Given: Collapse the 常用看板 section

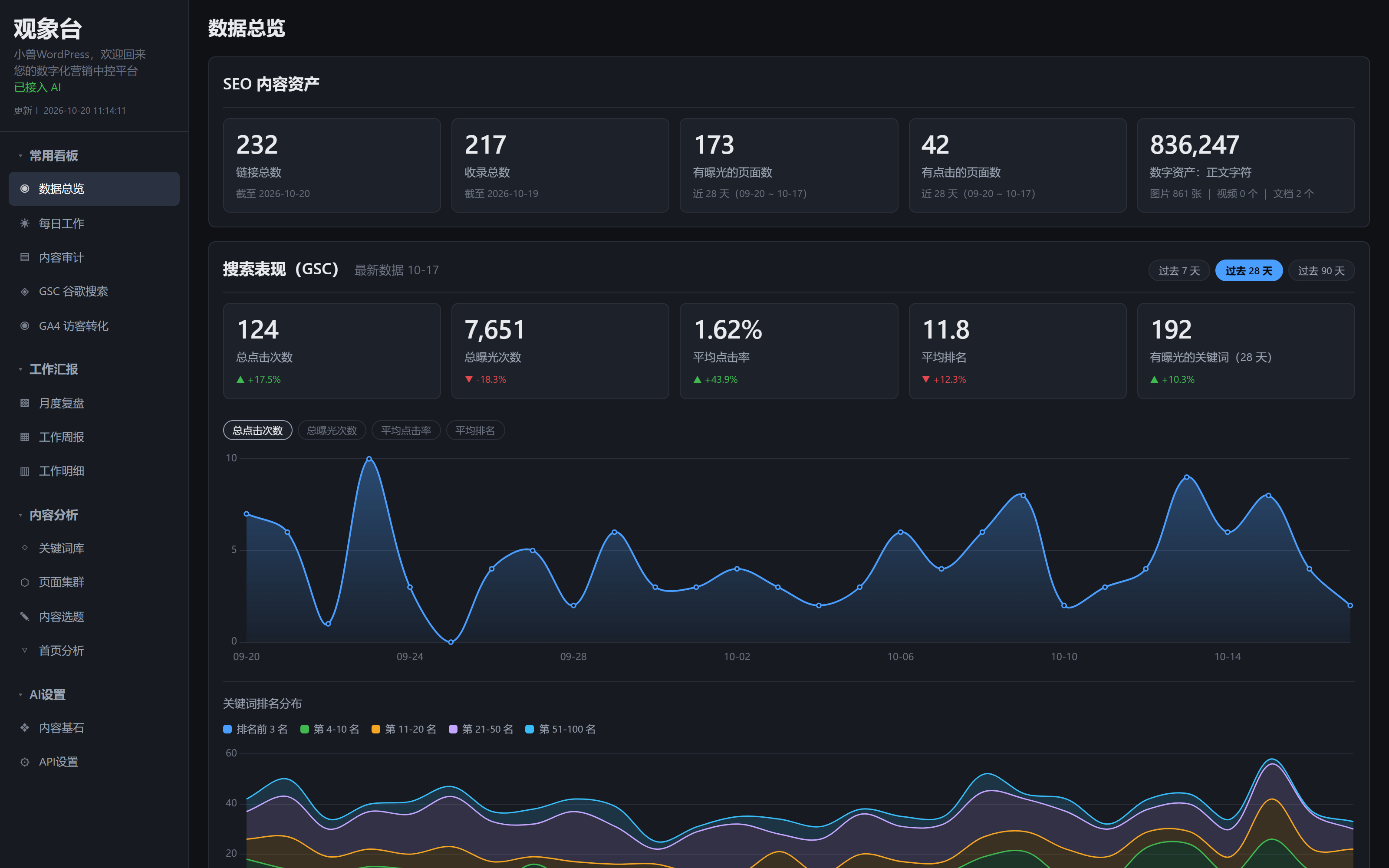Looking at the screenshot, I should (48, 155).
